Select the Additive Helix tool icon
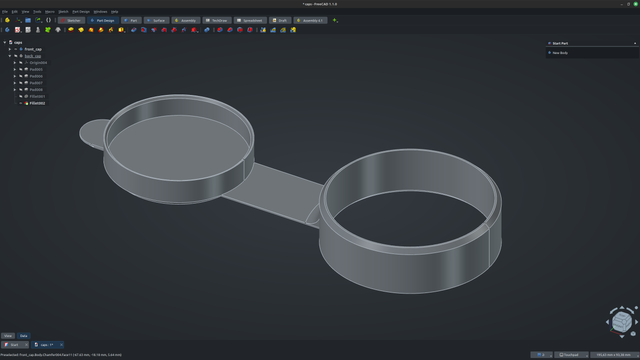The height and width of the screenshot is (360, 640). [111, 30]
